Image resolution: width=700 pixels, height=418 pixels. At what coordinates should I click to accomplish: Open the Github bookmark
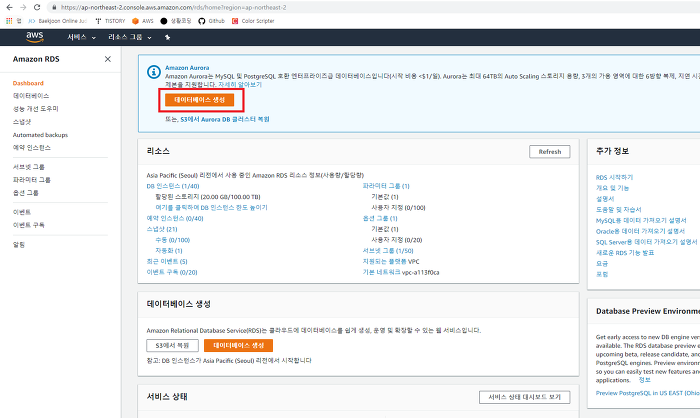pos(212,21)
